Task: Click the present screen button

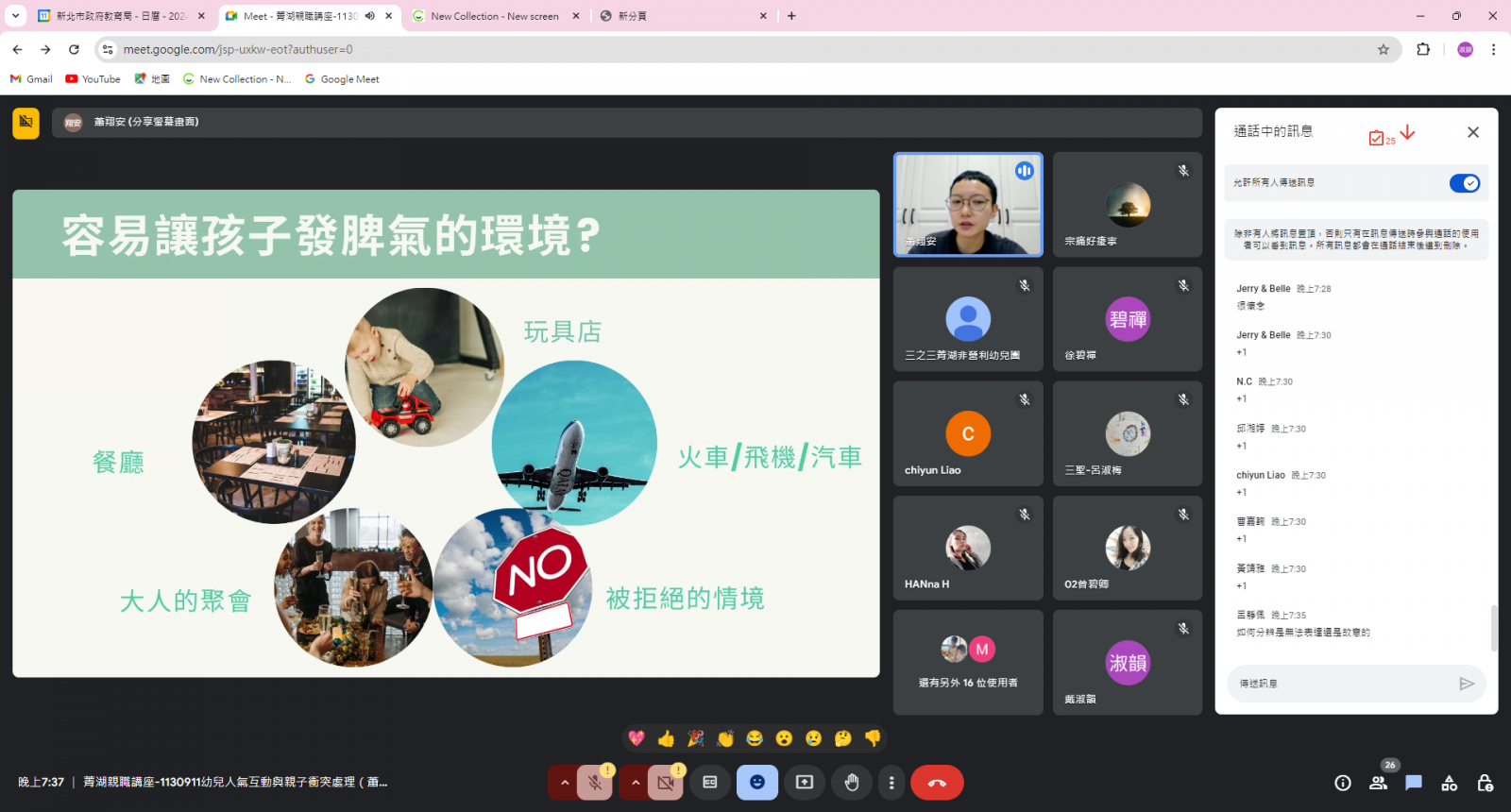Action: 805,783
